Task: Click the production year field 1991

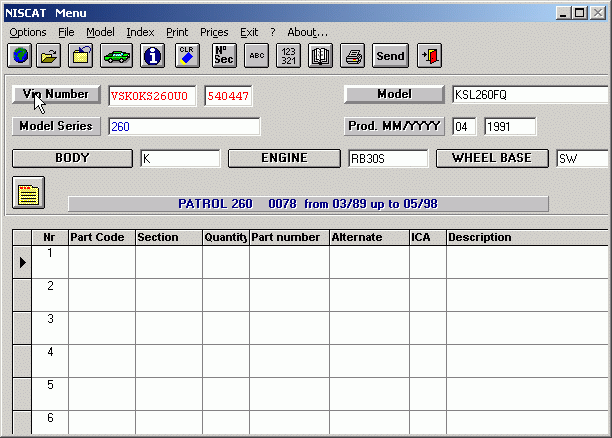Action: point(510,126)
